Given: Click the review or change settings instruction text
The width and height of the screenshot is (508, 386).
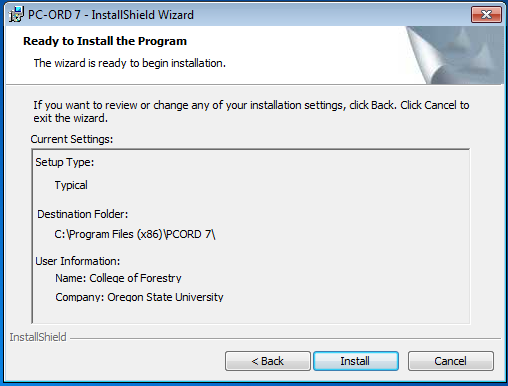Looking at the screenshot, I should pyautogui.click(x=251, y=111).
